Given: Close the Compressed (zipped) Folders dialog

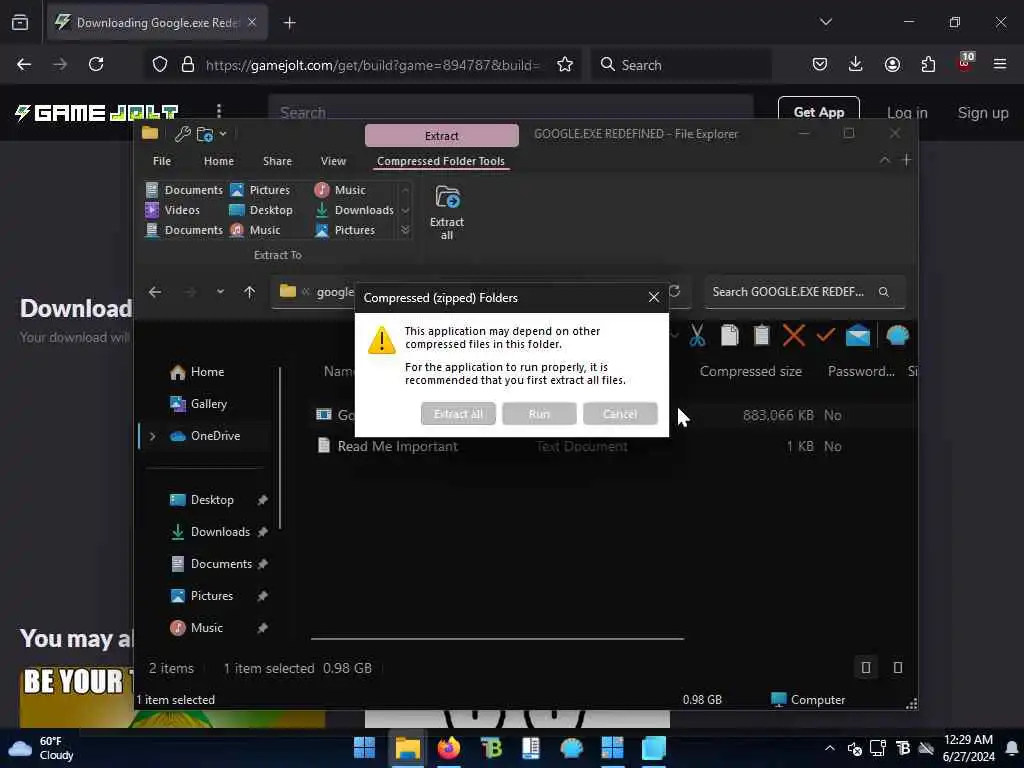Looking at the screenshot, I should pos(654,298).
